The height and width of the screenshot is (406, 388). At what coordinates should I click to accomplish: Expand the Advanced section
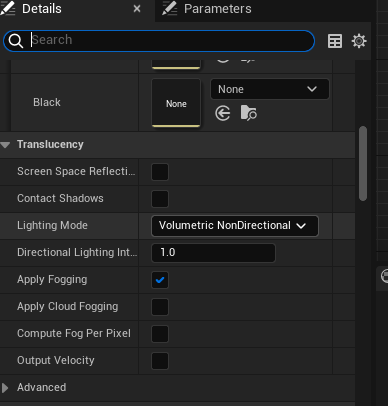pos(5,388)
